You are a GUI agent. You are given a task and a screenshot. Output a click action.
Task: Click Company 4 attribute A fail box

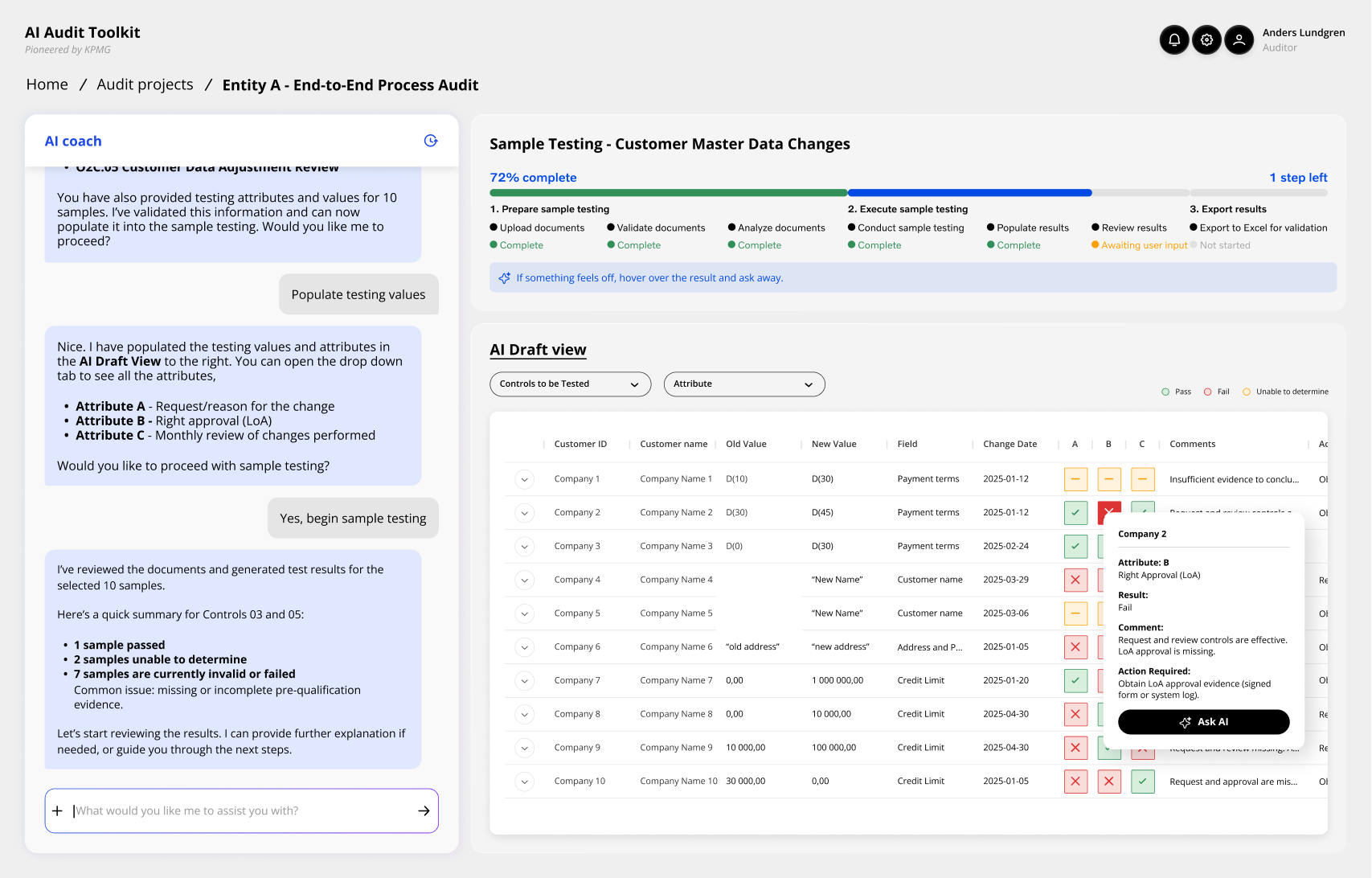tap(1075, 580)
